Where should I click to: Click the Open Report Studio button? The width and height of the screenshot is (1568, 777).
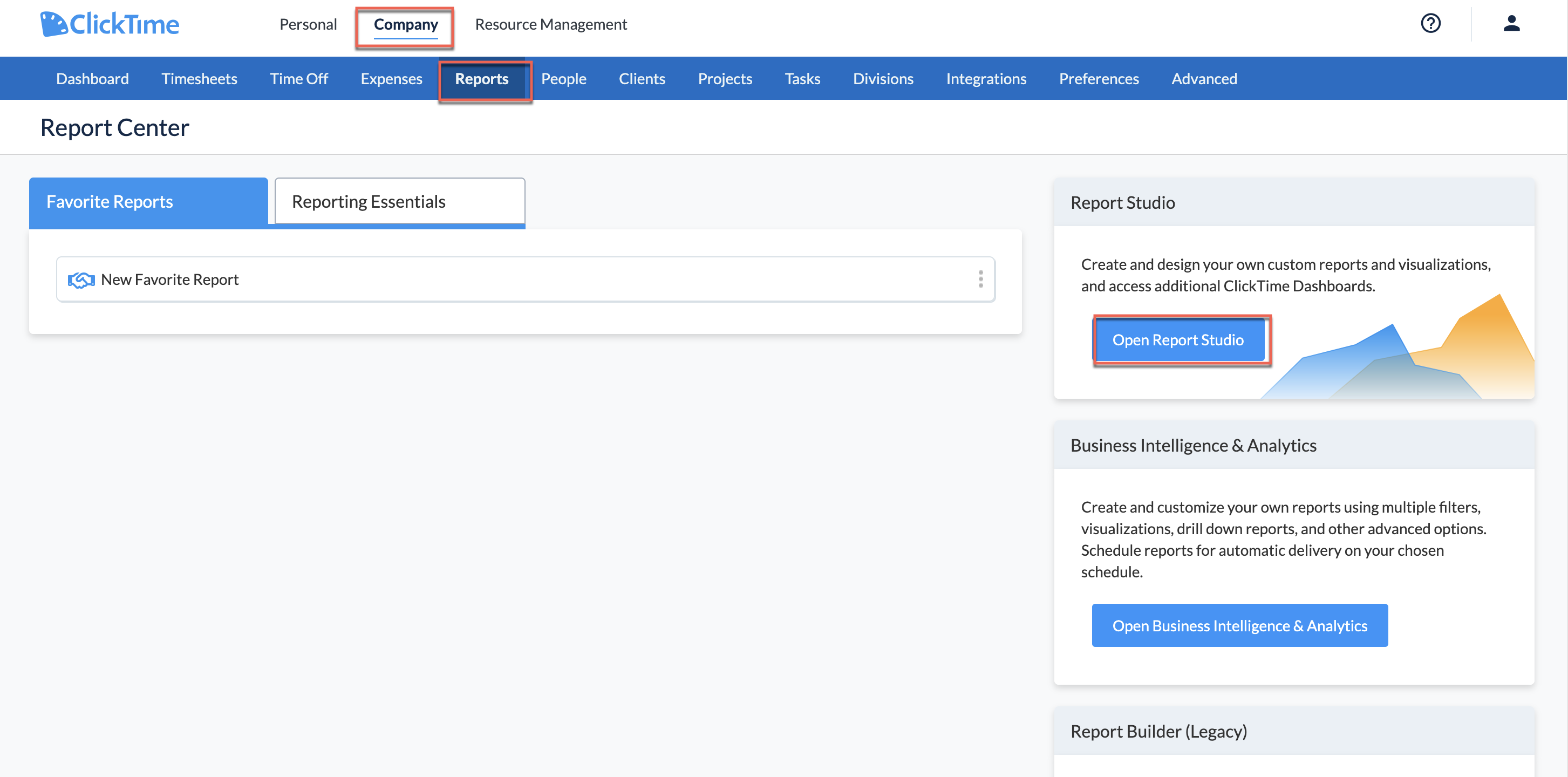coord(1178,340)
